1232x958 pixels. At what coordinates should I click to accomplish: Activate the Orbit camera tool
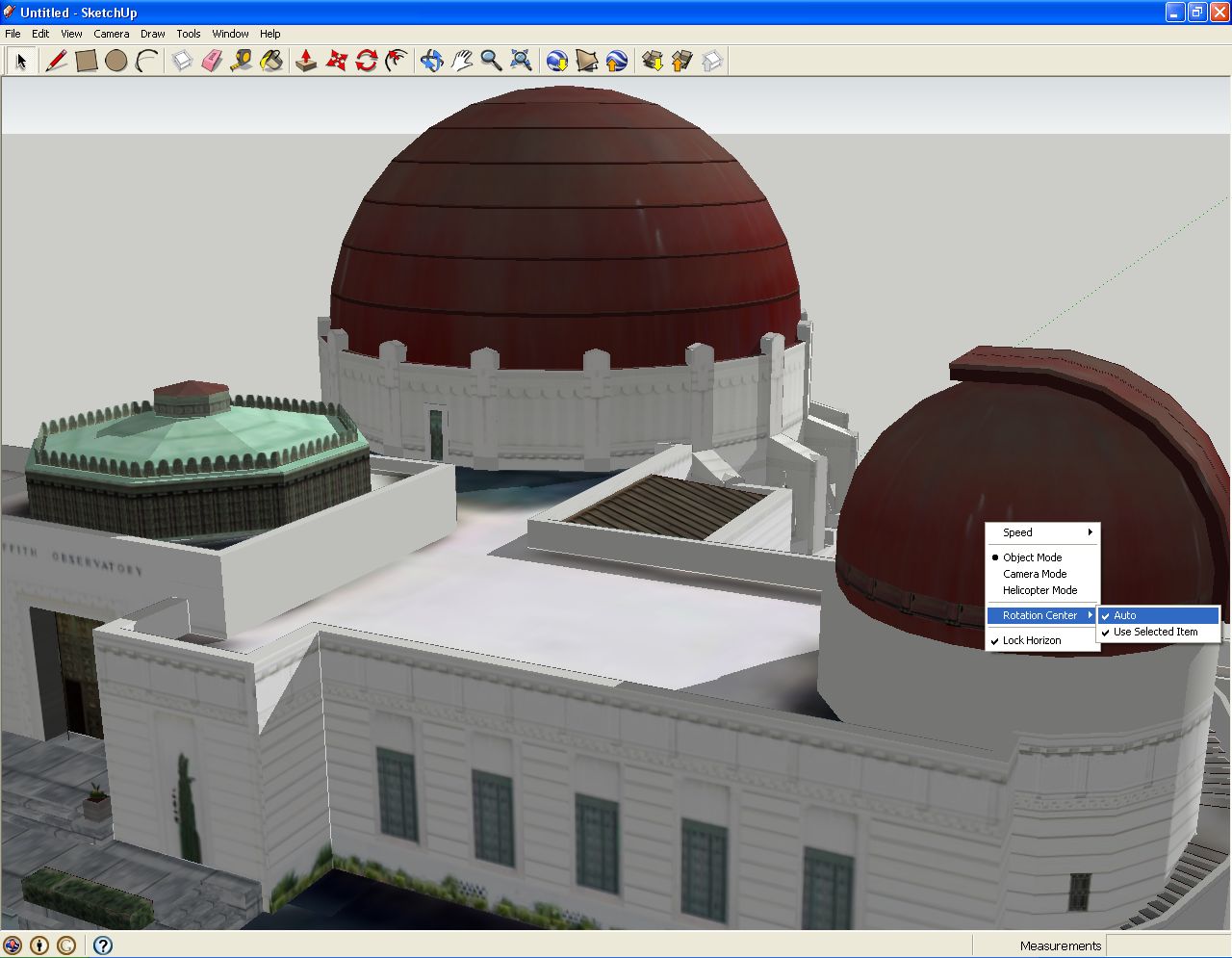click(431, 62)
